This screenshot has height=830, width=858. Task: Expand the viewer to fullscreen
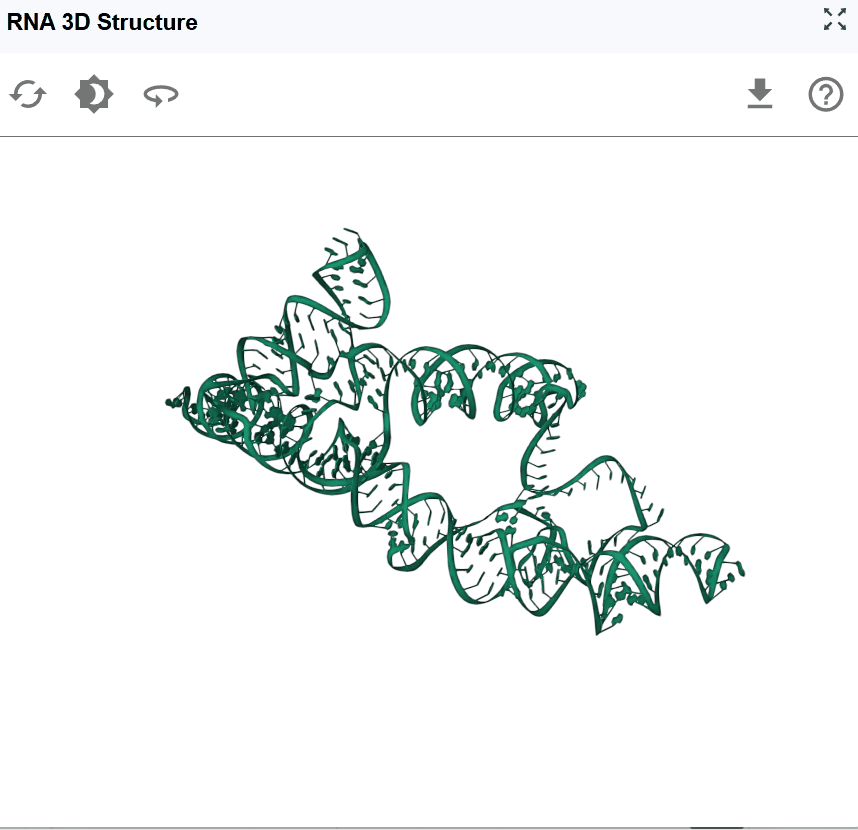pyautogui.click(x=835, y=19)
